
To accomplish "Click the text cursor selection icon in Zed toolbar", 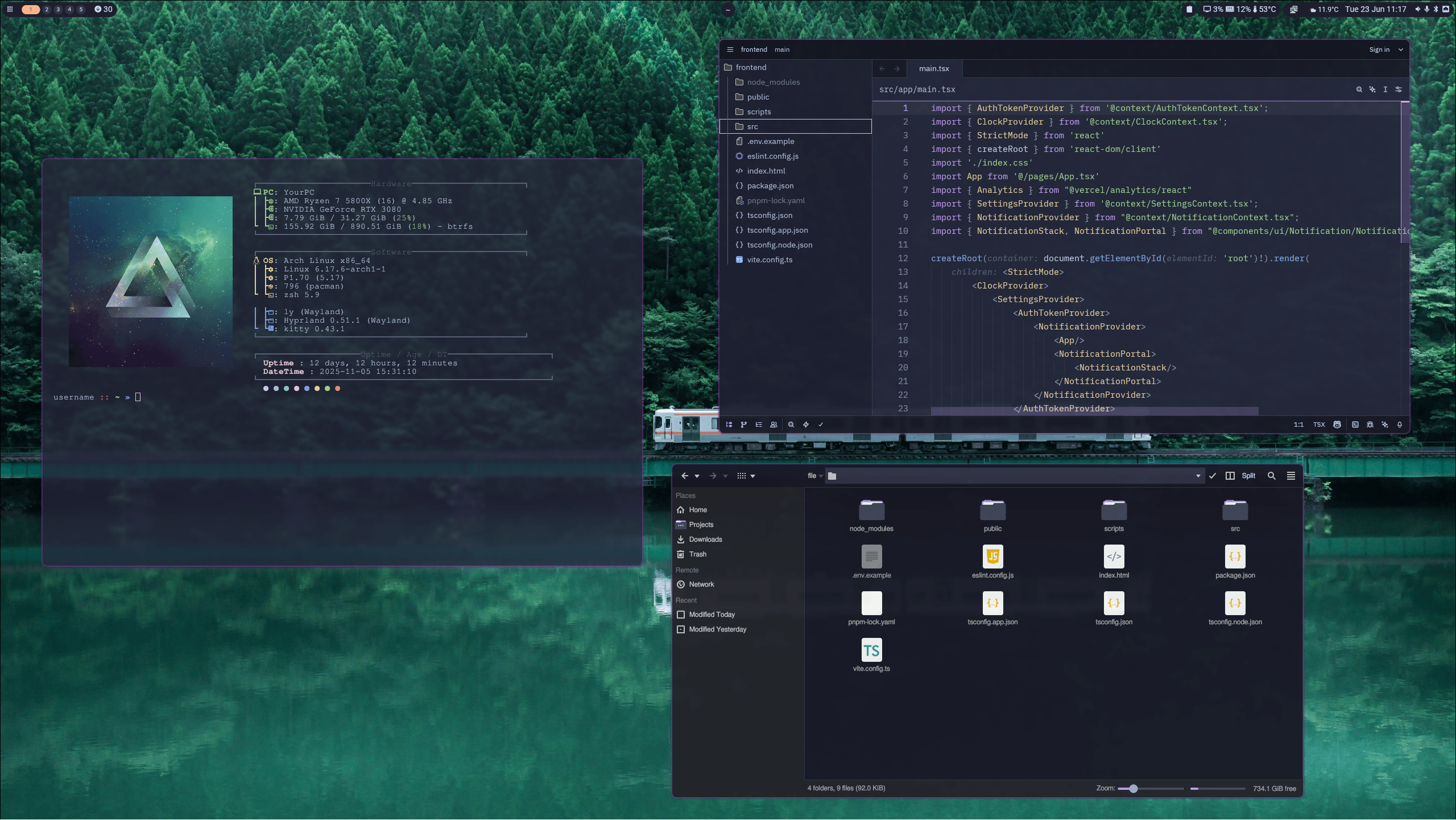I will click(x=1385, y=89).
